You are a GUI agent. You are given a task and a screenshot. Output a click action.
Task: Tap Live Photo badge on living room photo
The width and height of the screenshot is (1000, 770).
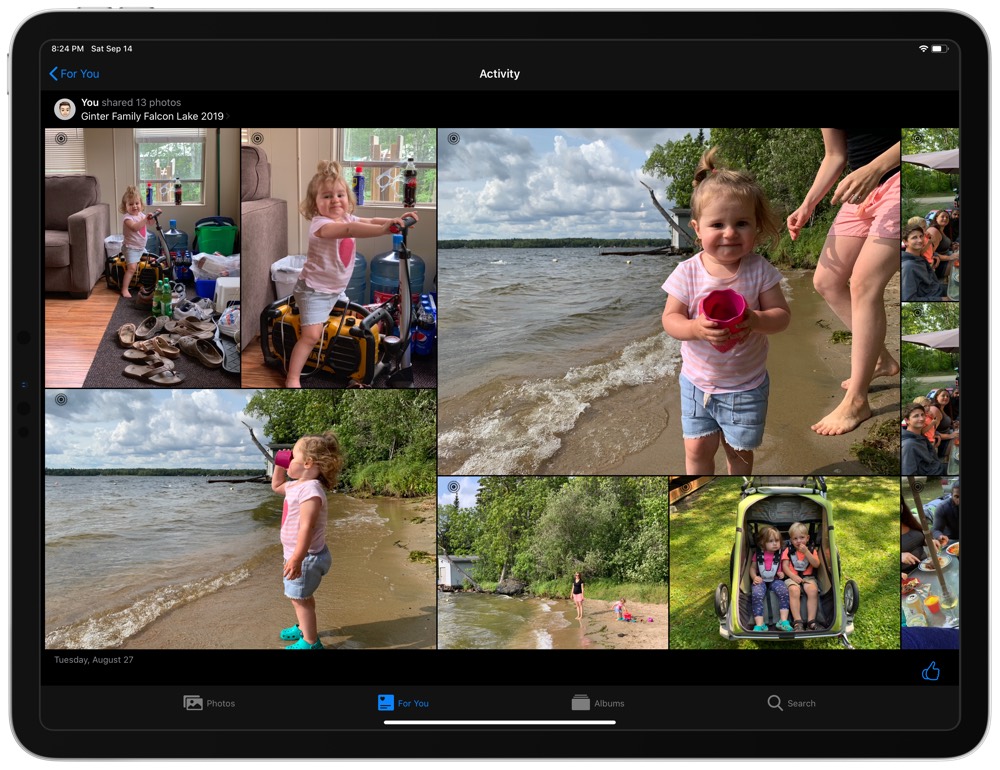(x=61, y=138)
